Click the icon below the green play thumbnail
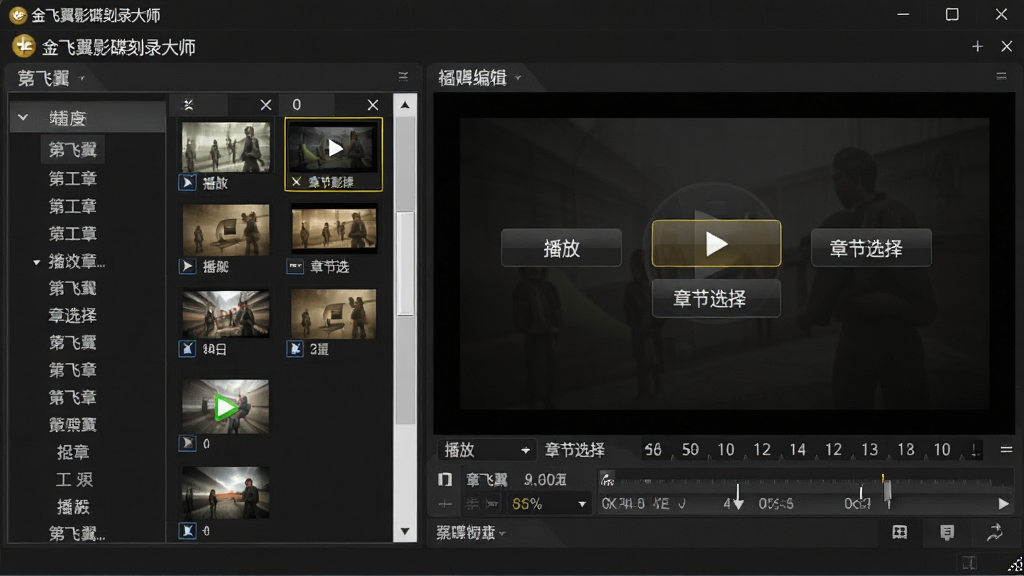 tap(187, 443)
